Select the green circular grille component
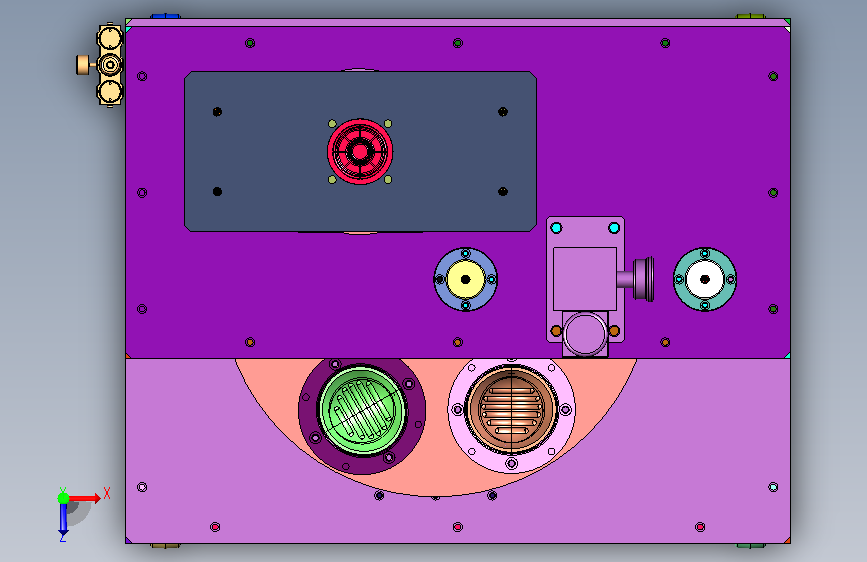867x562 pixels. point(362,410)
